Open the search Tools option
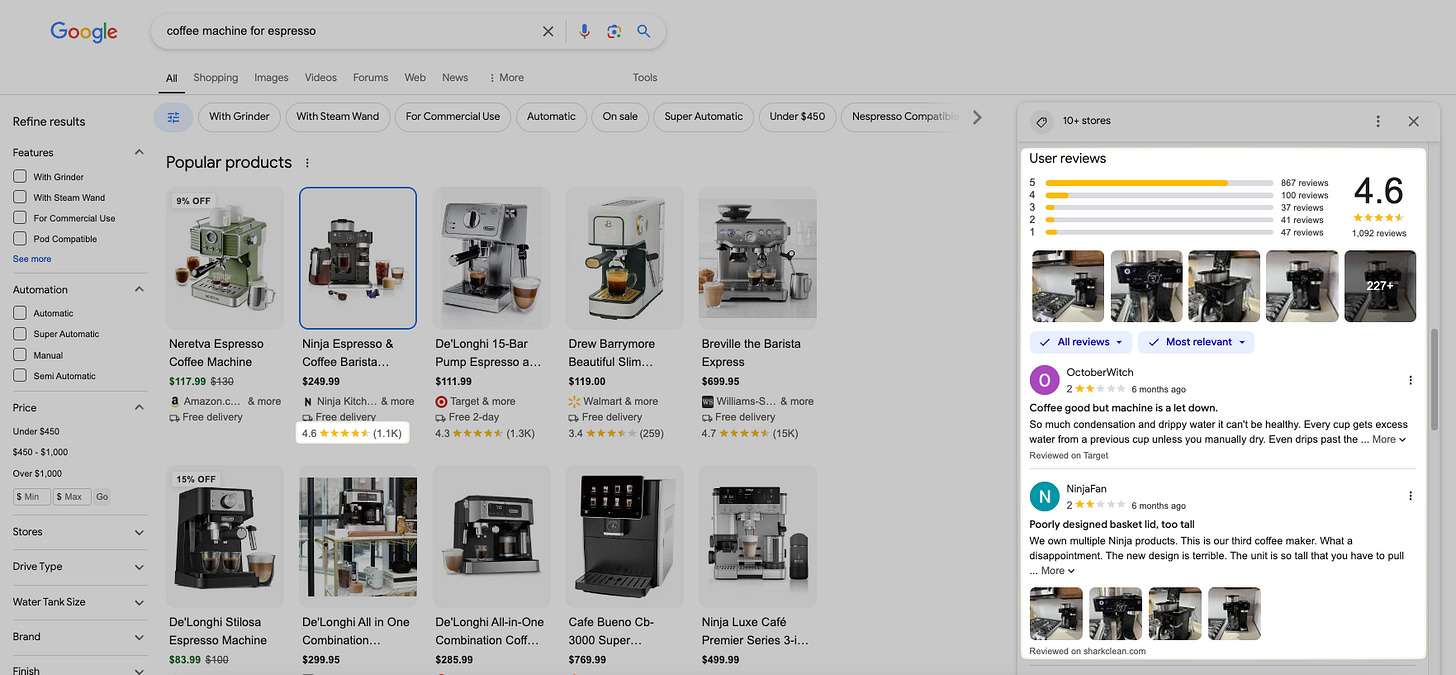 coord(645,78)
